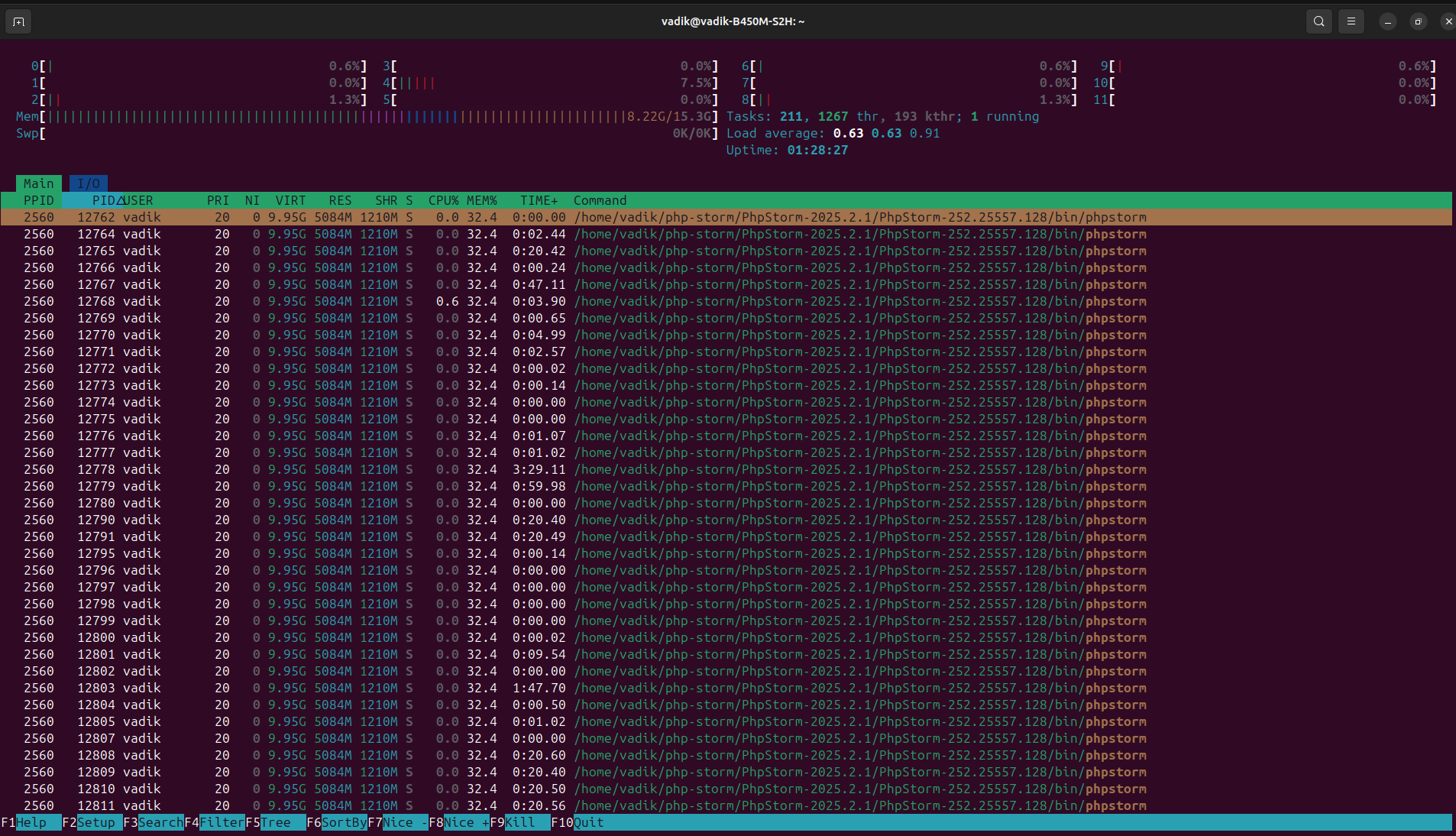Screen dimensions: 1456x836
Task: Click the Load average values
Action: tap(887, 133)
